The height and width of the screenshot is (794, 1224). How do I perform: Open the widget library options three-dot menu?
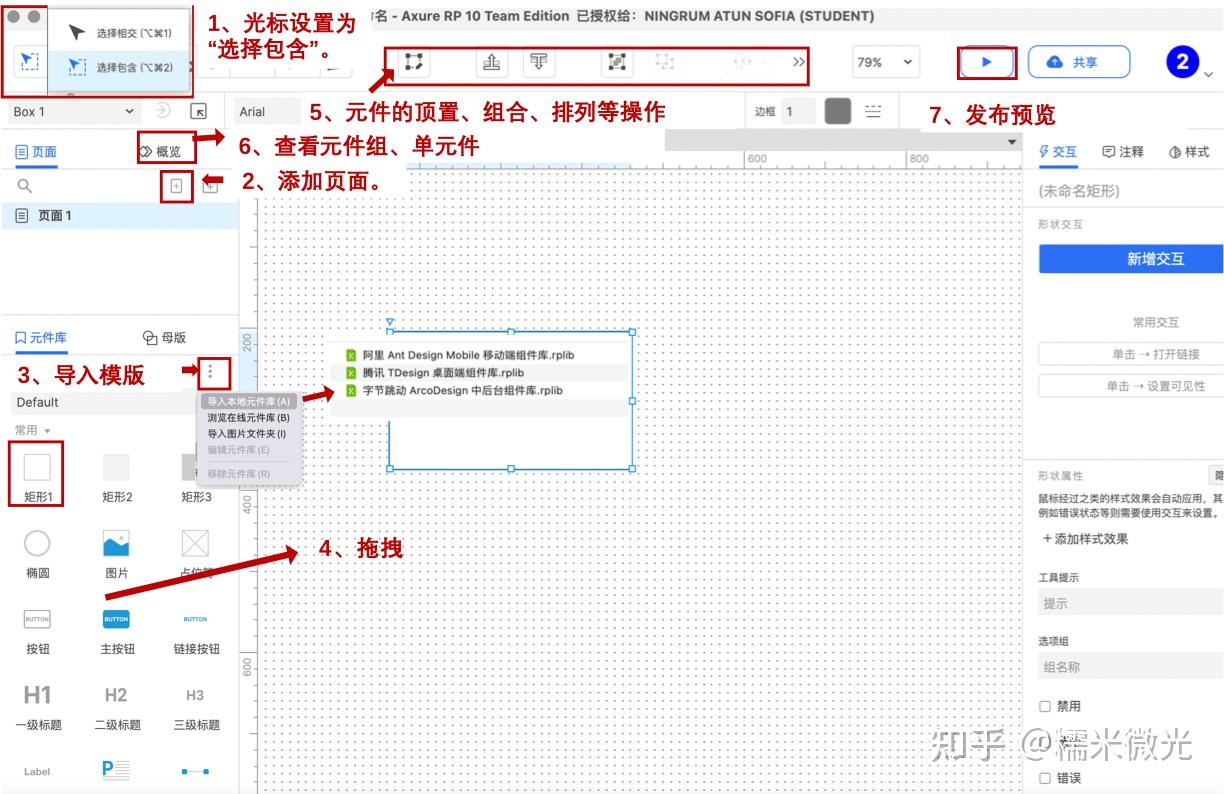click(x=211, y=371)
